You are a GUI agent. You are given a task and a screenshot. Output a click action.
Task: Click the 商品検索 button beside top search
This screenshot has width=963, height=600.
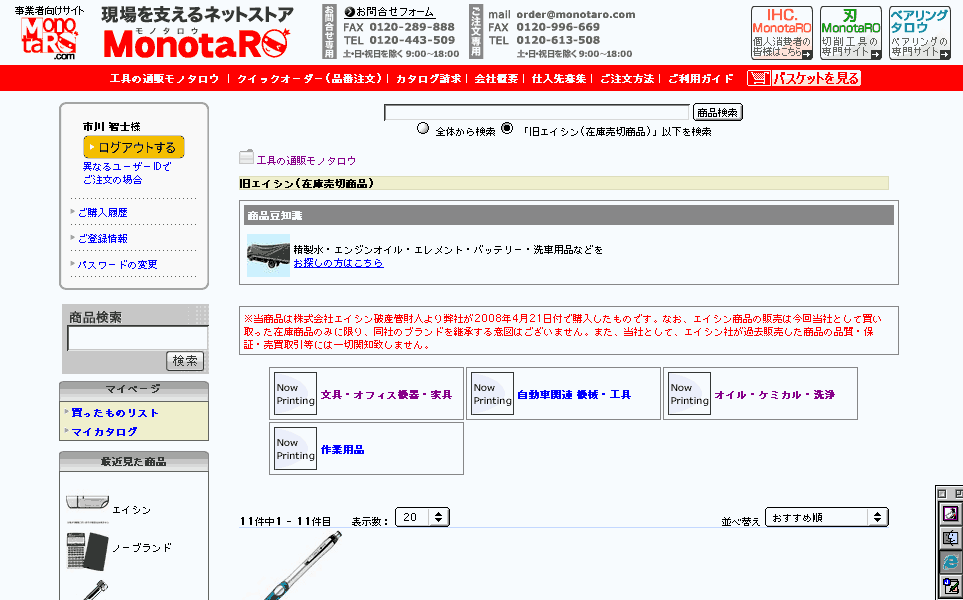click(x=717, y=113)
